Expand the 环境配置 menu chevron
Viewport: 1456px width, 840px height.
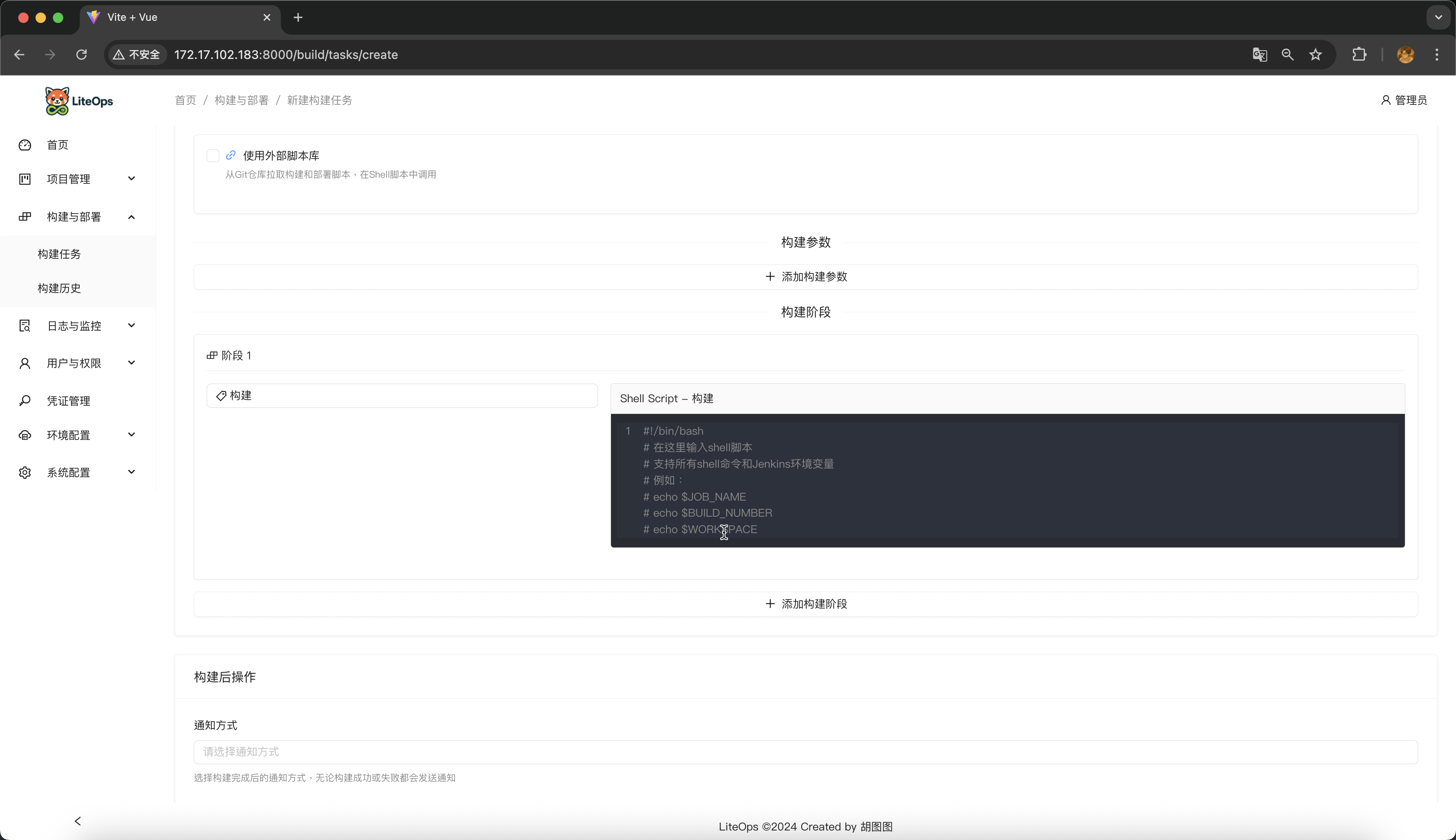tap(131, 434)
